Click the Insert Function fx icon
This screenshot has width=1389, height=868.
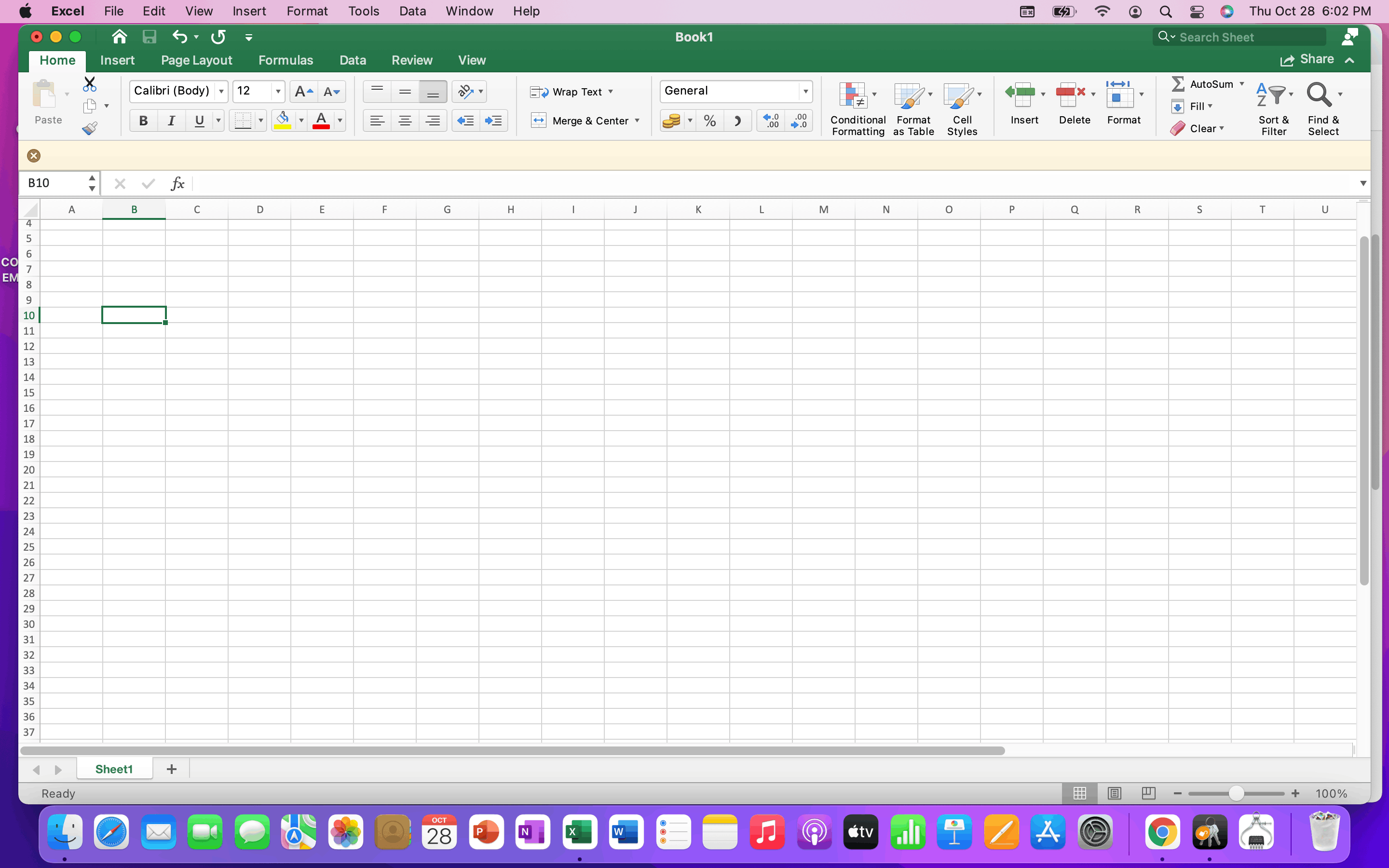[177, 183]
